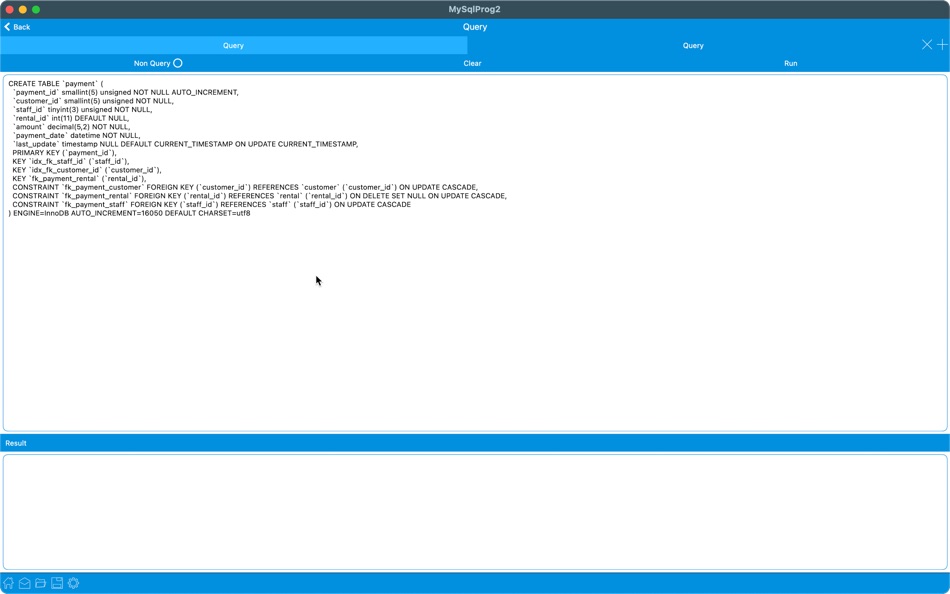Image resolution: width=950 pixels, height=594 pixels.
Task: Open settings via the gear icon
Action: pyautogui.click(x=73, y=583)
